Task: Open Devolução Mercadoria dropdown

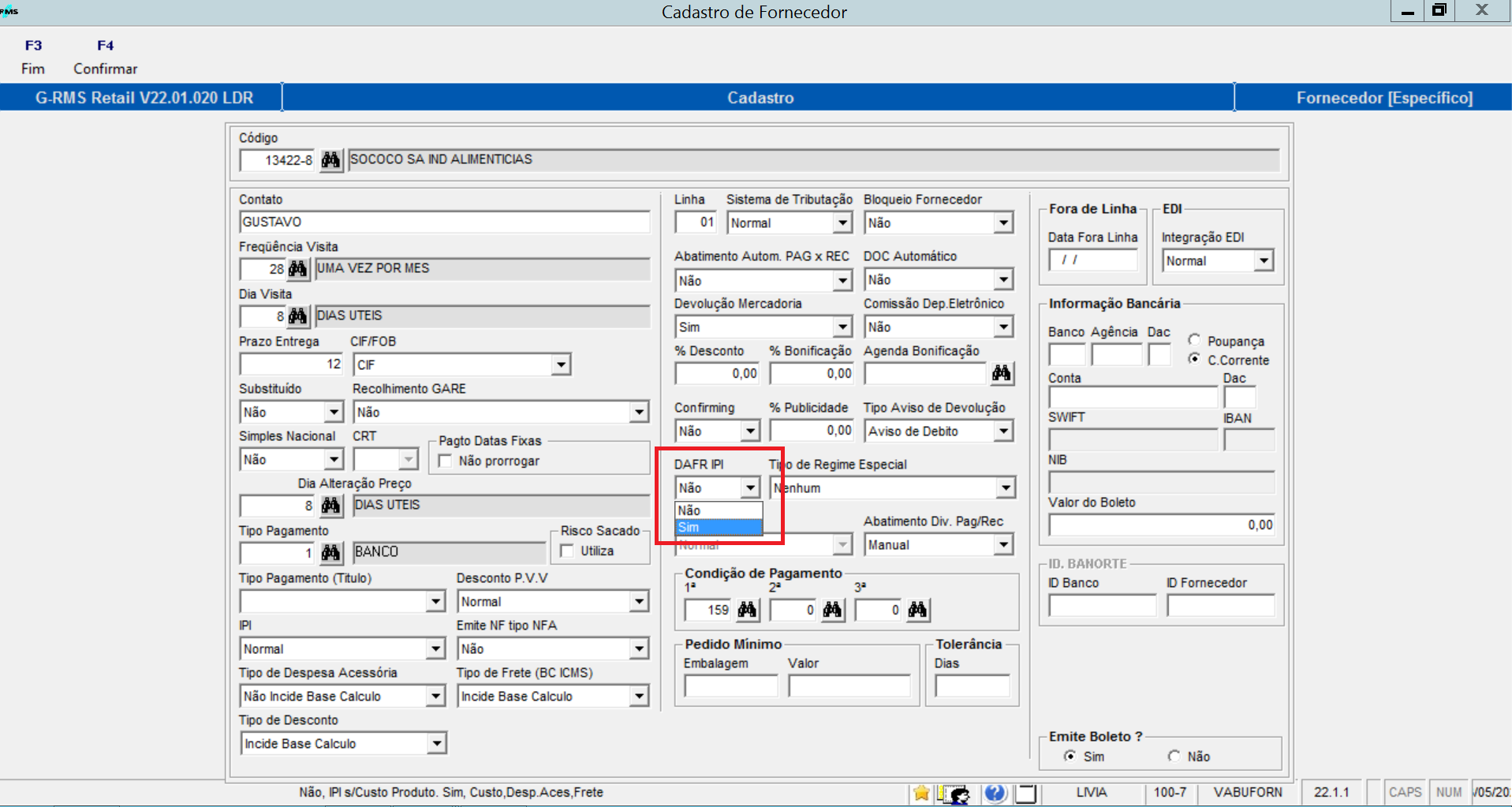Action: pos(842,327)
